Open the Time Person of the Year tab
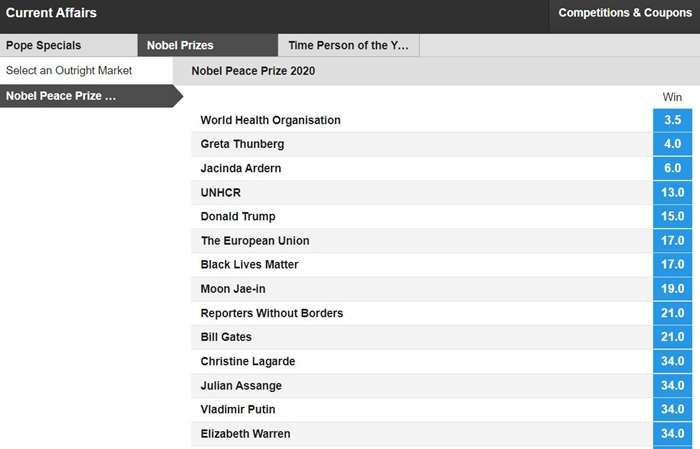 [x=348, y=45]
